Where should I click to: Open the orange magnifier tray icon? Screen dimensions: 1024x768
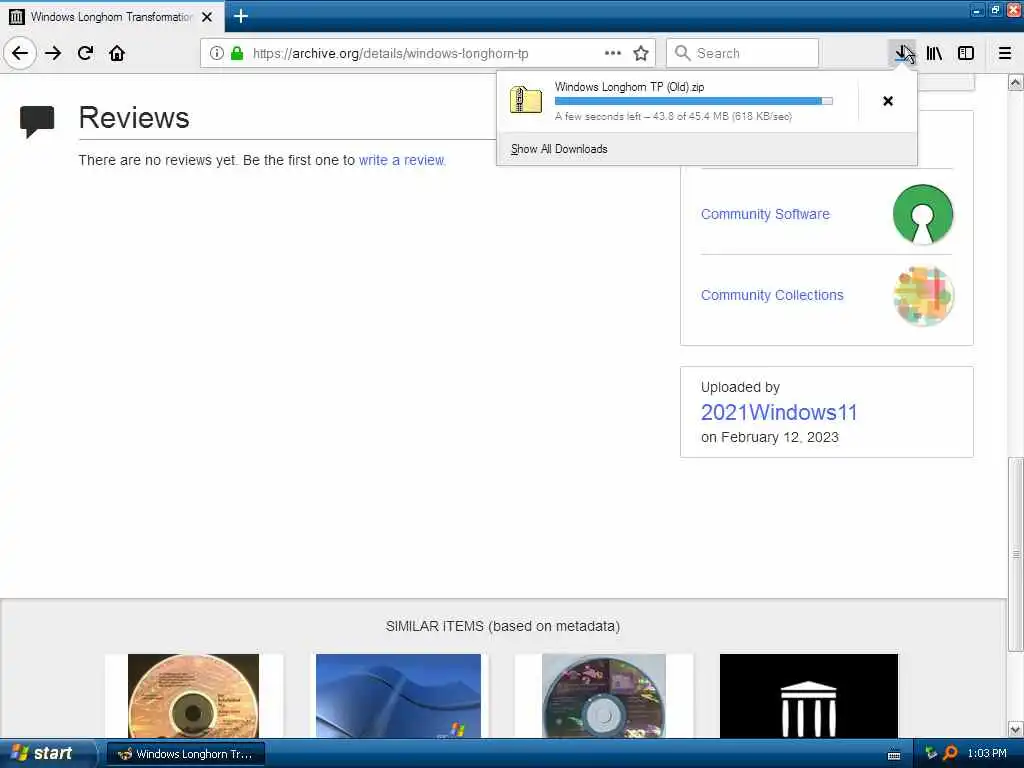[x=950, y=753]
